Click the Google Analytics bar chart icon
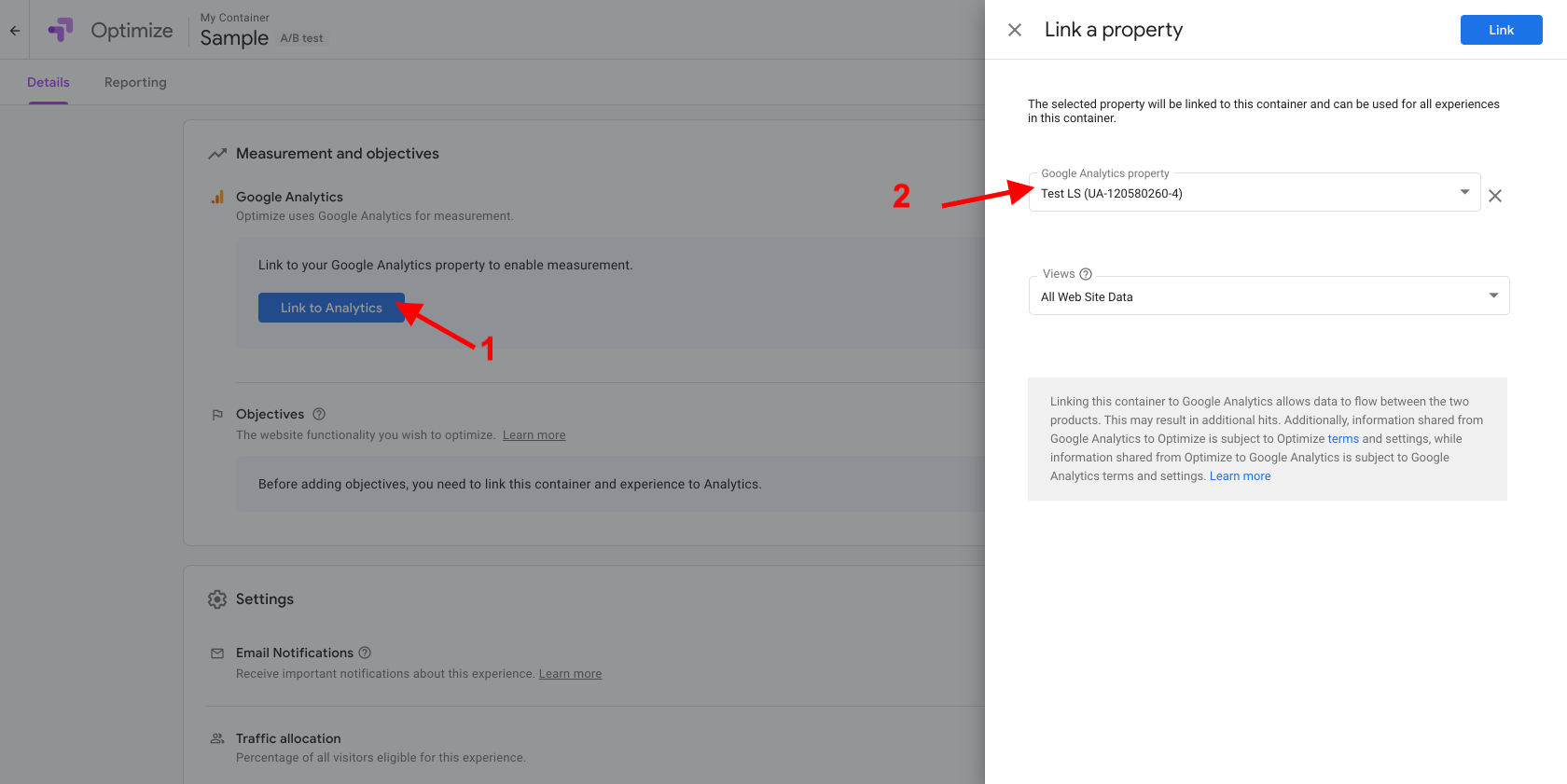 (217, 197)
